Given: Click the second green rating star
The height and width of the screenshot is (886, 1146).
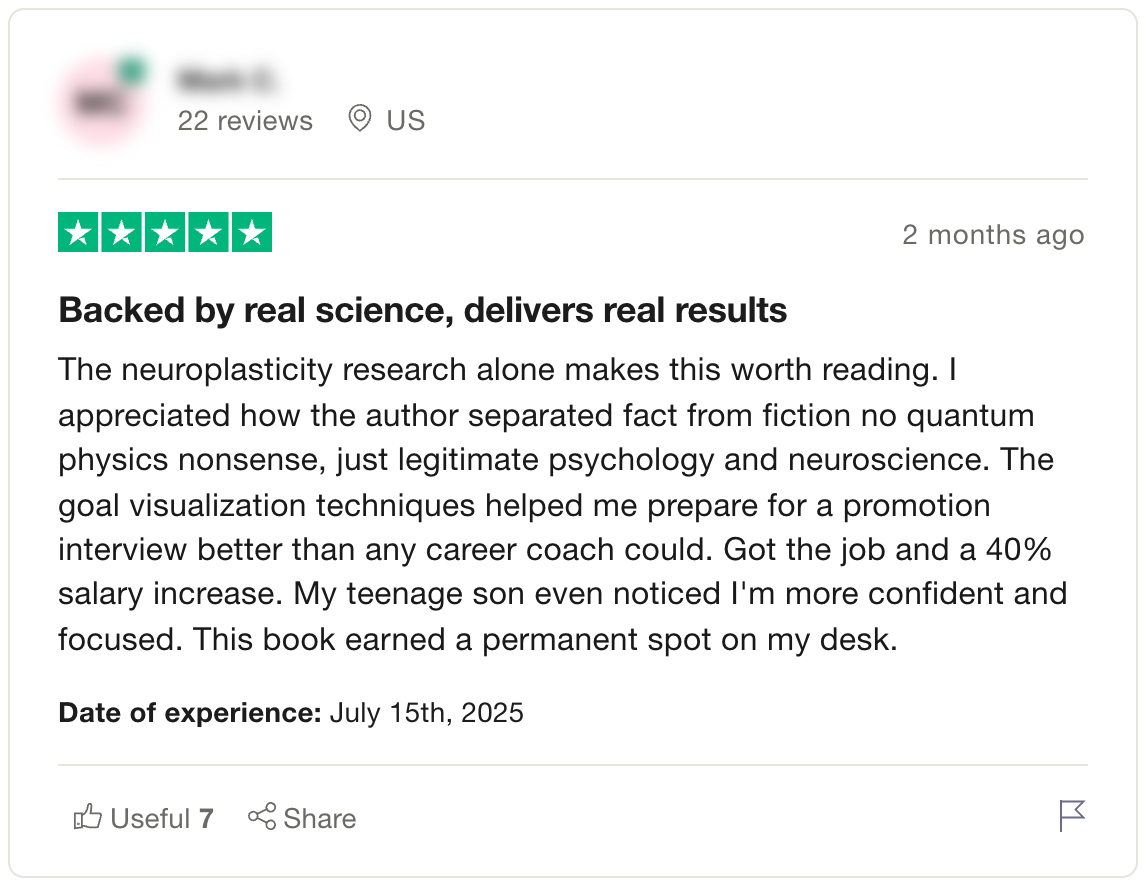Looking at the screenshot, I should pos(122,233).
